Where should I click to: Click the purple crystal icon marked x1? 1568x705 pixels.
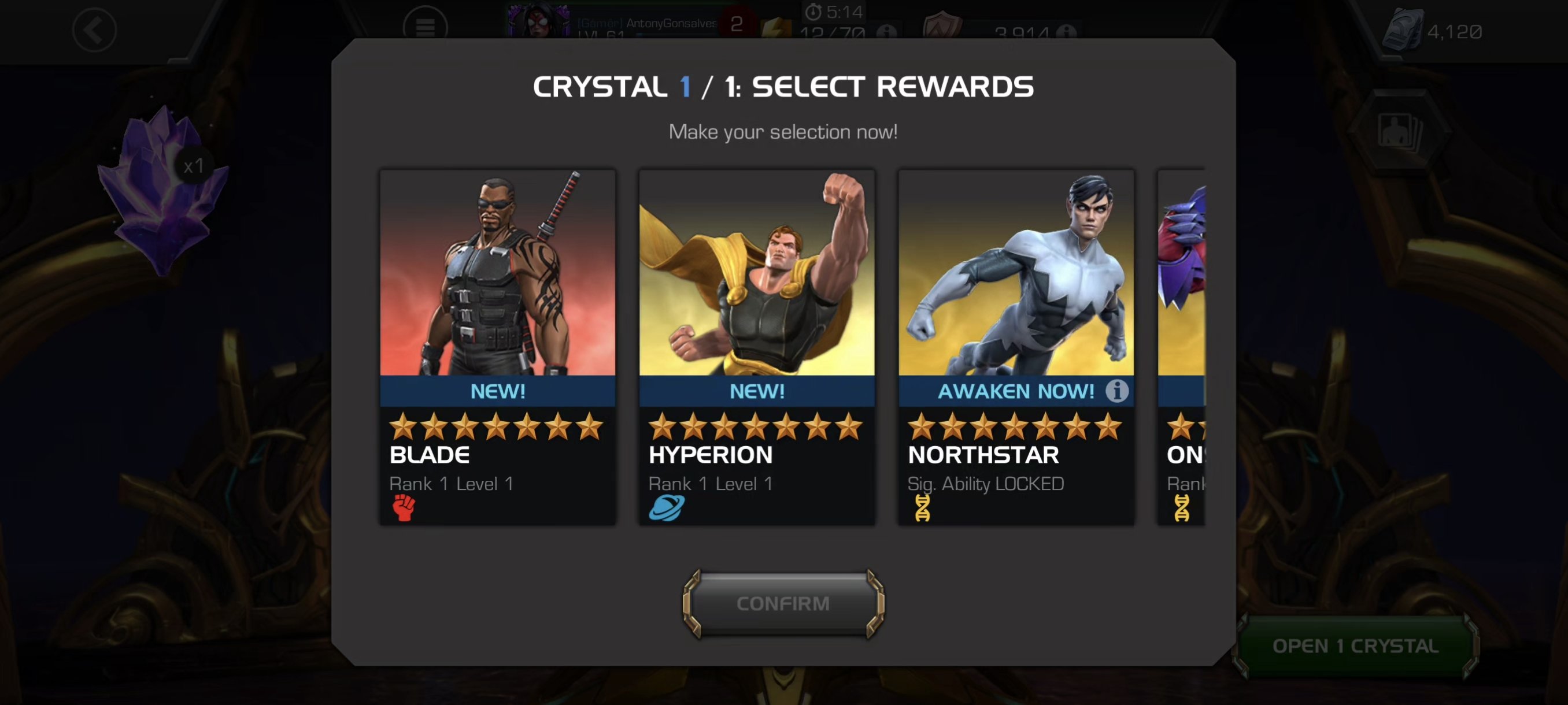pyautogui.click(x=163, y=190)
